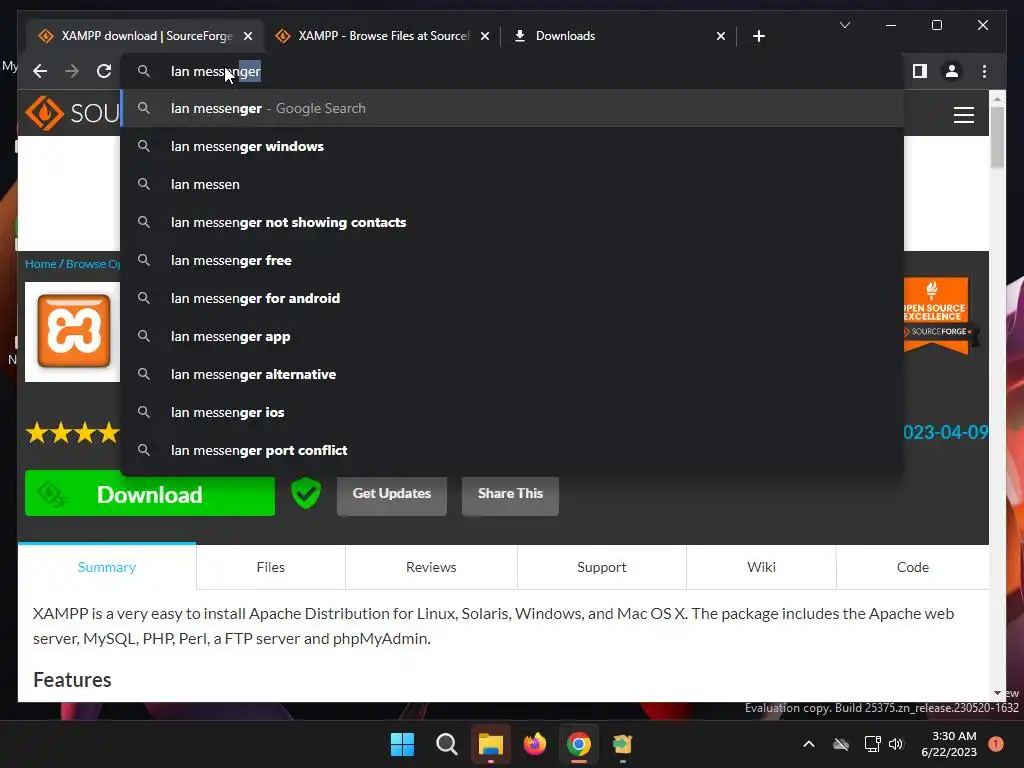1024x768 pixels.
Task: Click the volume speaker tray icon
Action: tap(895, 744)
